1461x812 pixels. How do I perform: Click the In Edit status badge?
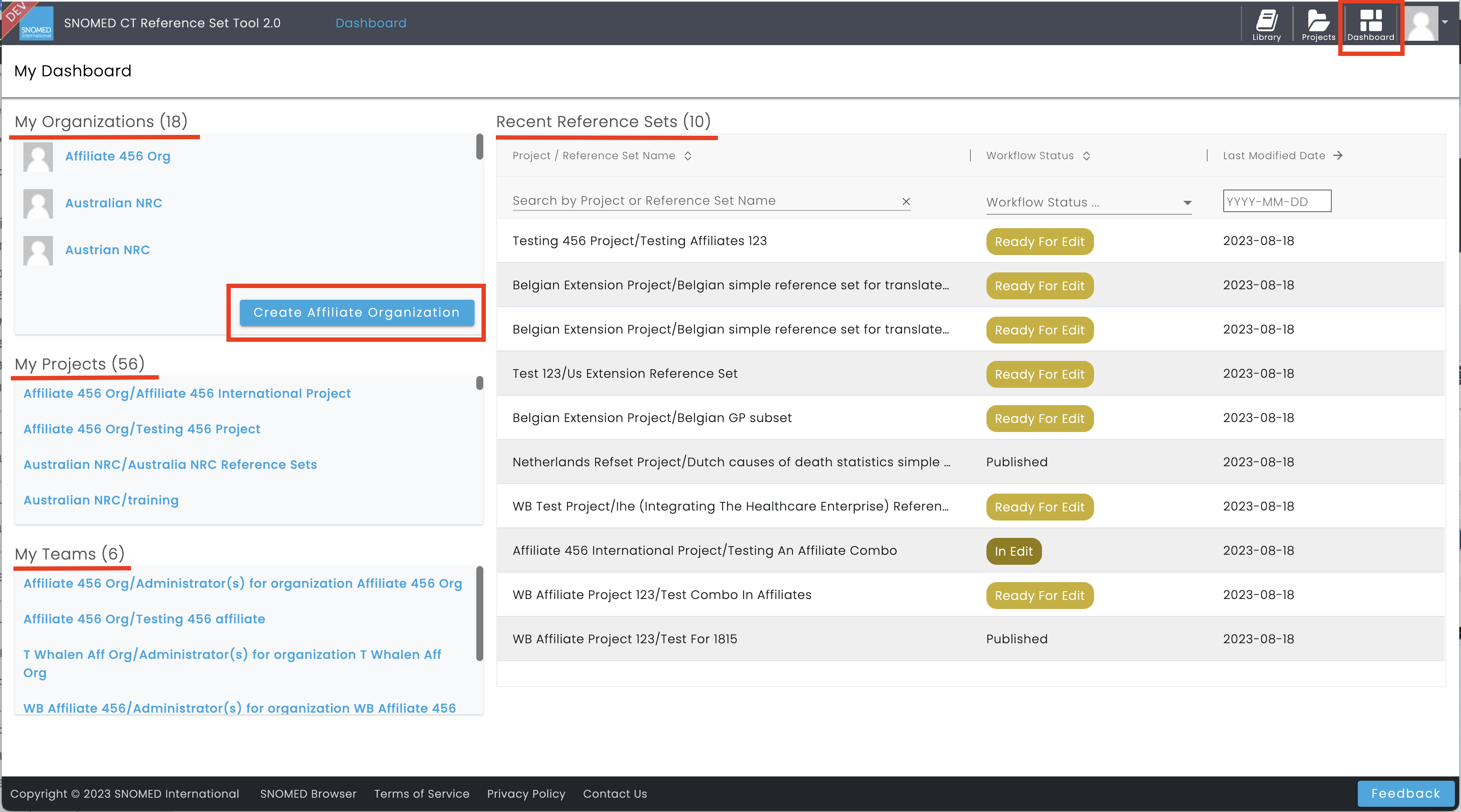tap(1013, 551)
